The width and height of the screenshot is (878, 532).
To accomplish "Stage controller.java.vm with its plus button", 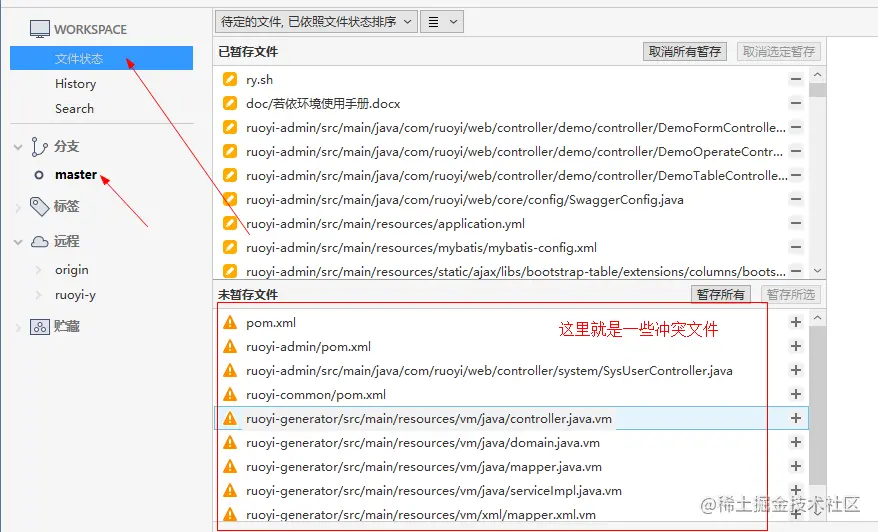I will (x=796, y=418).
